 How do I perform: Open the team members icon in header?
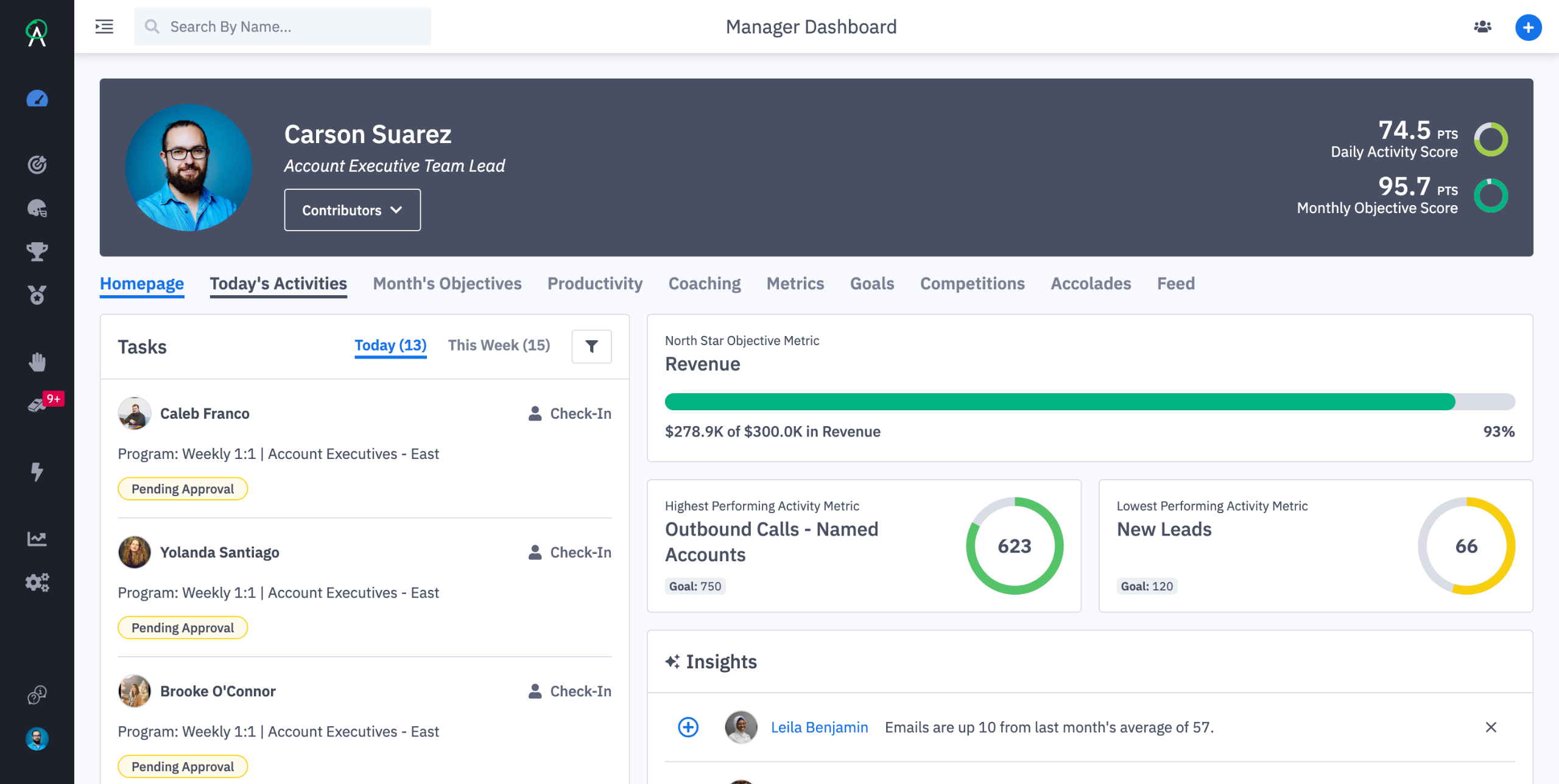(1482, 27)
